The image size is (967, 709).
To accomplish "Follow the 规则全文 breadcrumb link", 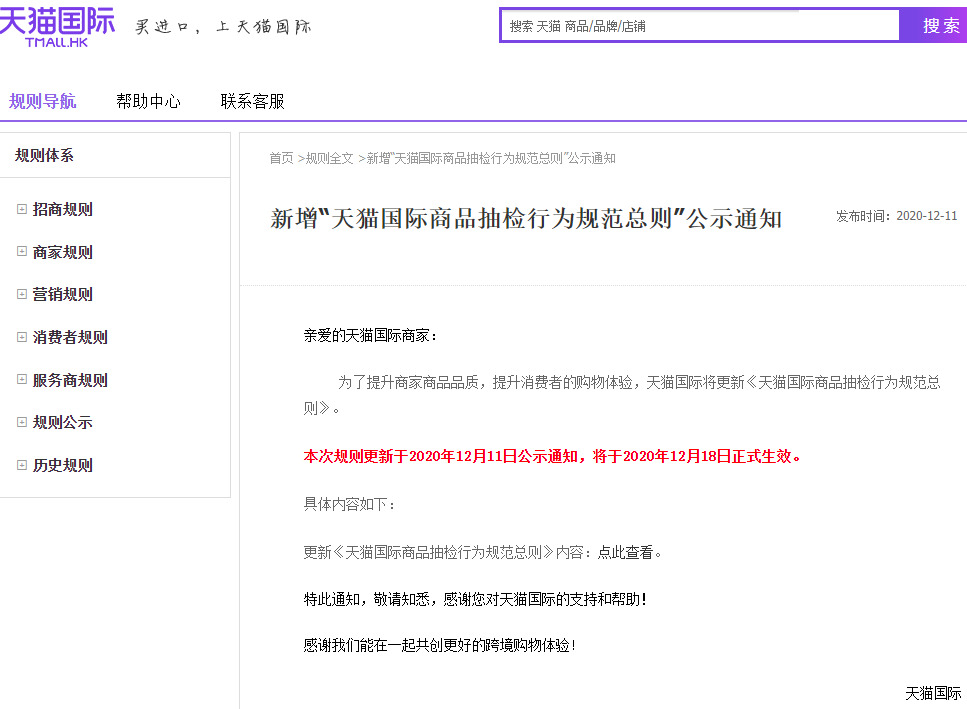I will [329, 158].
